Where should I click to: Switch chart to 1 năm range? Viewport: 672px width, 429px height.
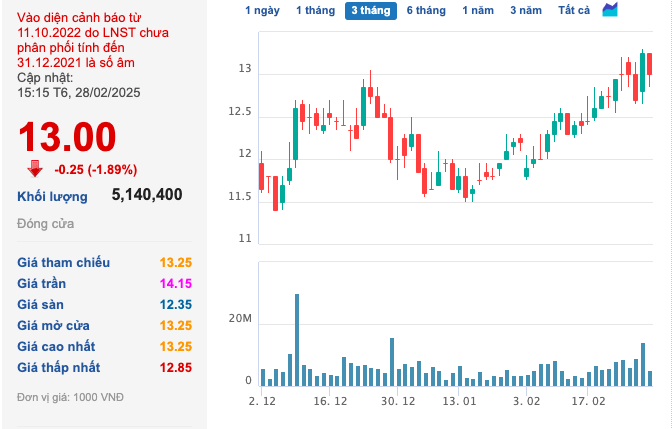(478, 10)
